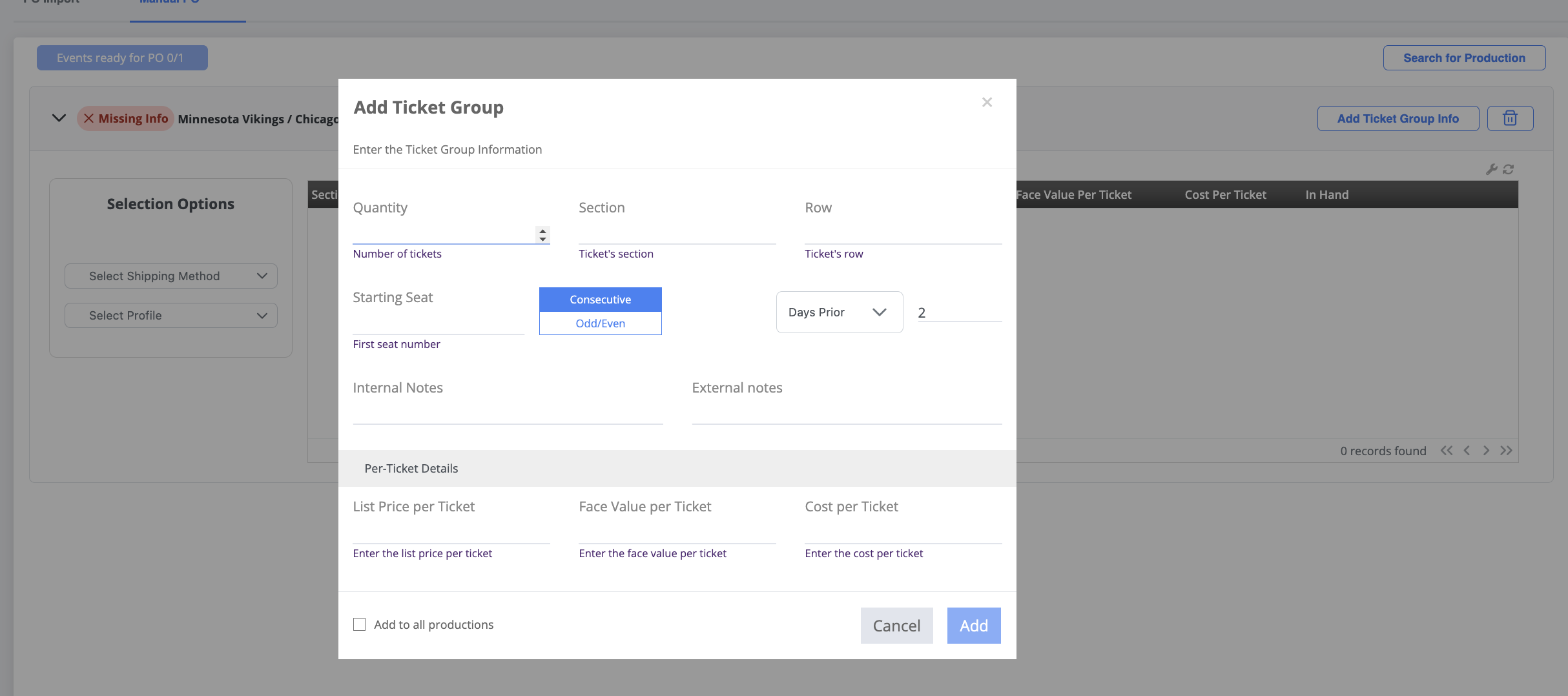Click the Section input field
Viewport: 1568px width, 696px height.
click(x=677, y=234)
